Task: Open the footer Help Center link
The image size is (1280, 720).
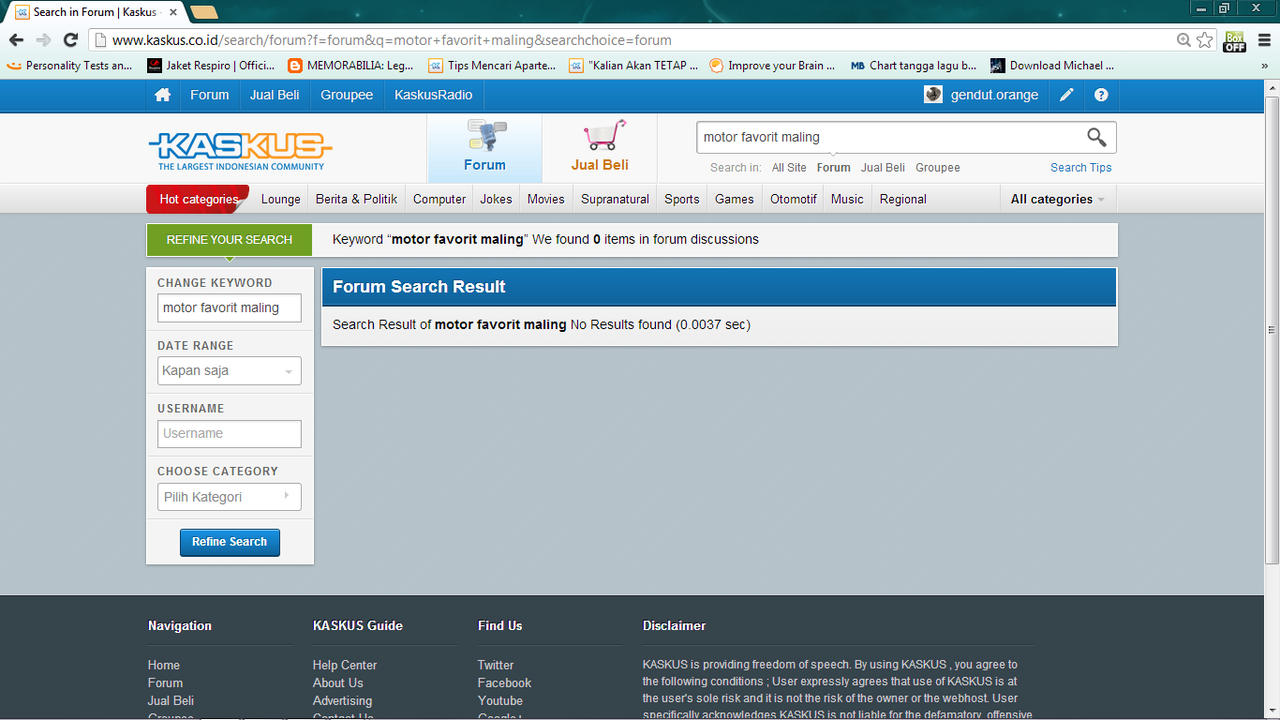Action: 345,665
